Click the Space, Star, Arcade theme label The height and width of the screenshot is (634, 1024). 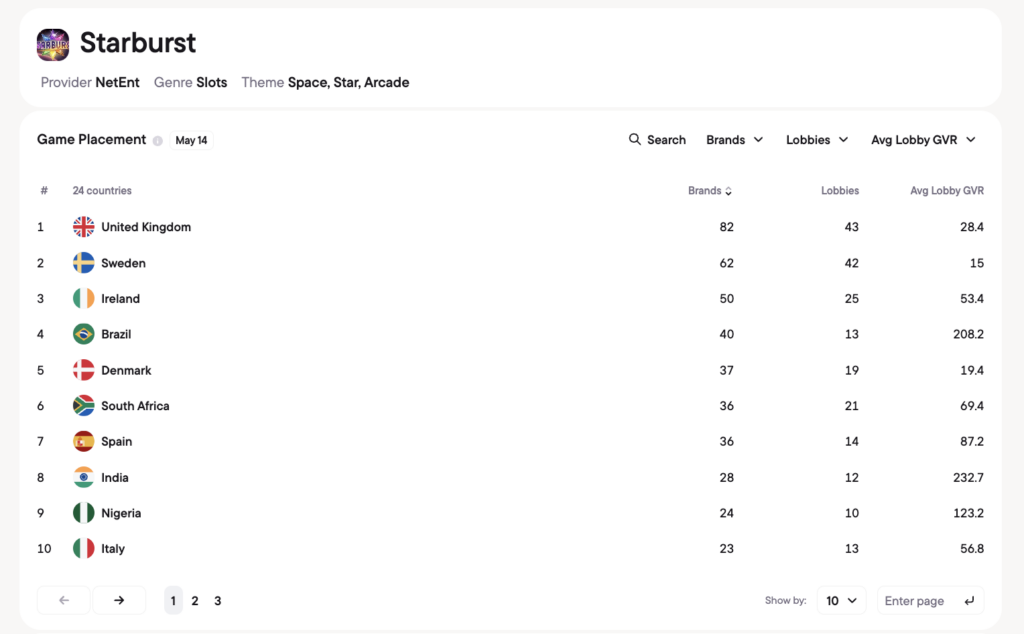[x=349, y=82]
